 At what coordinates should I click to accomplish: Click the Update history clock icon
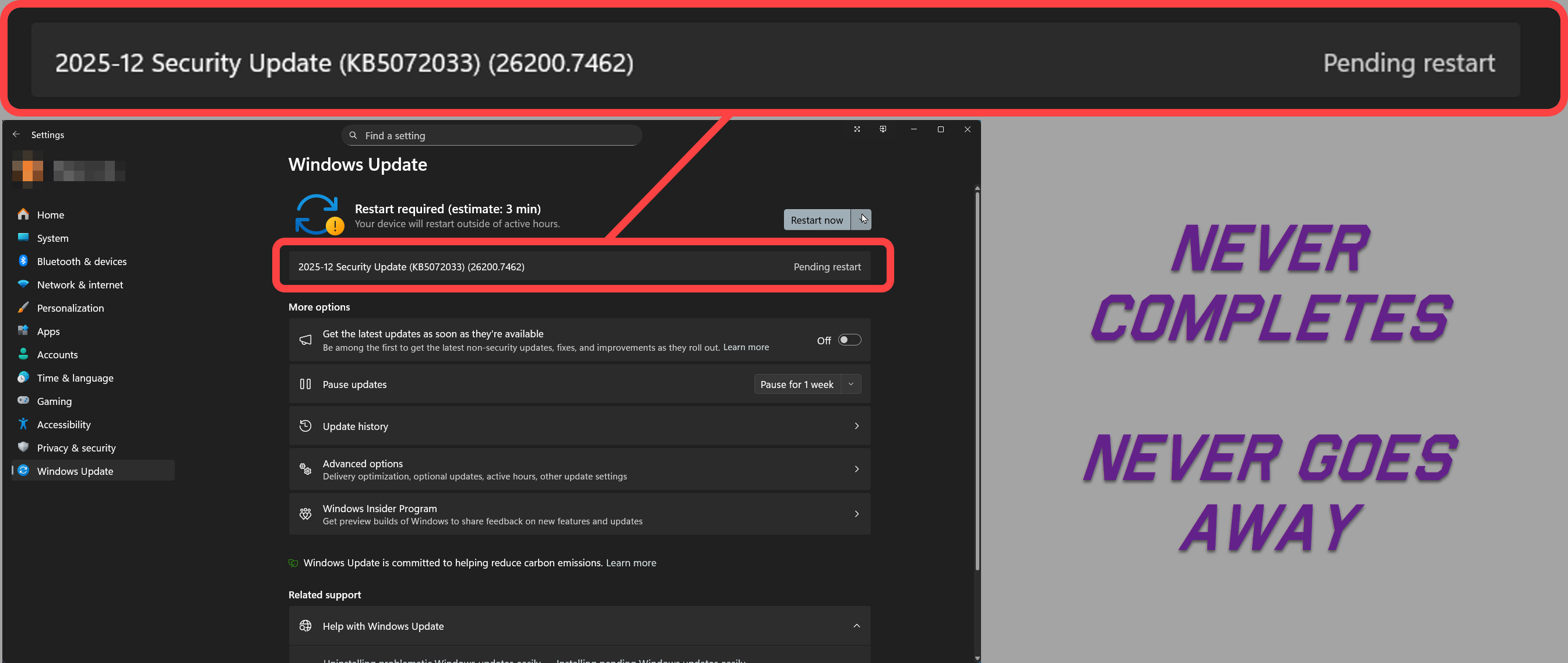coord(305,426)
